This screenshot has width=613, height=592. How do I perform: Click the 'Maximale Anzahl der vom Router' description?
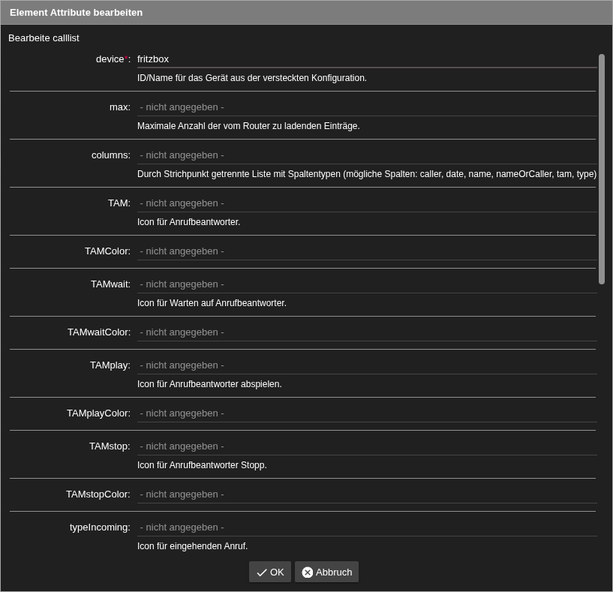coord(248,126)
